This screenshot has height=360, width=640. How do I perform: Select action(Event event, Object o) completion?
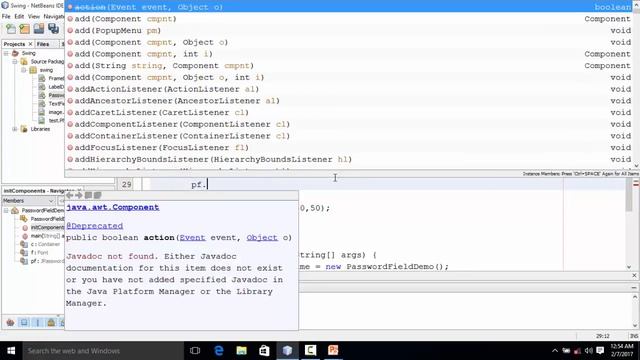click(x=349, y=7)
